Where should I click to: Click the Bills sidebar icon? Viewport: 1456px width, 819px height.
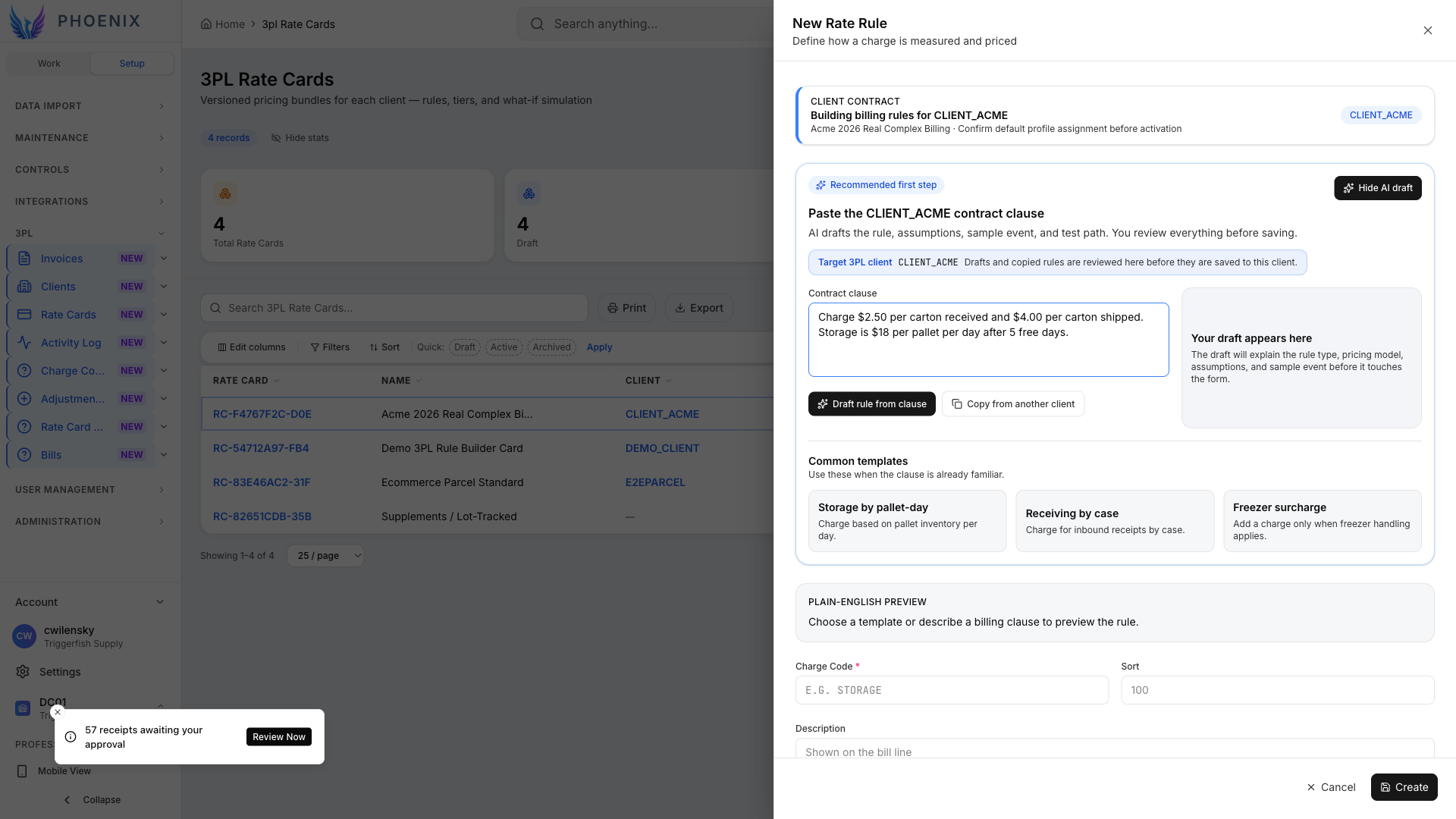(24, 455)
